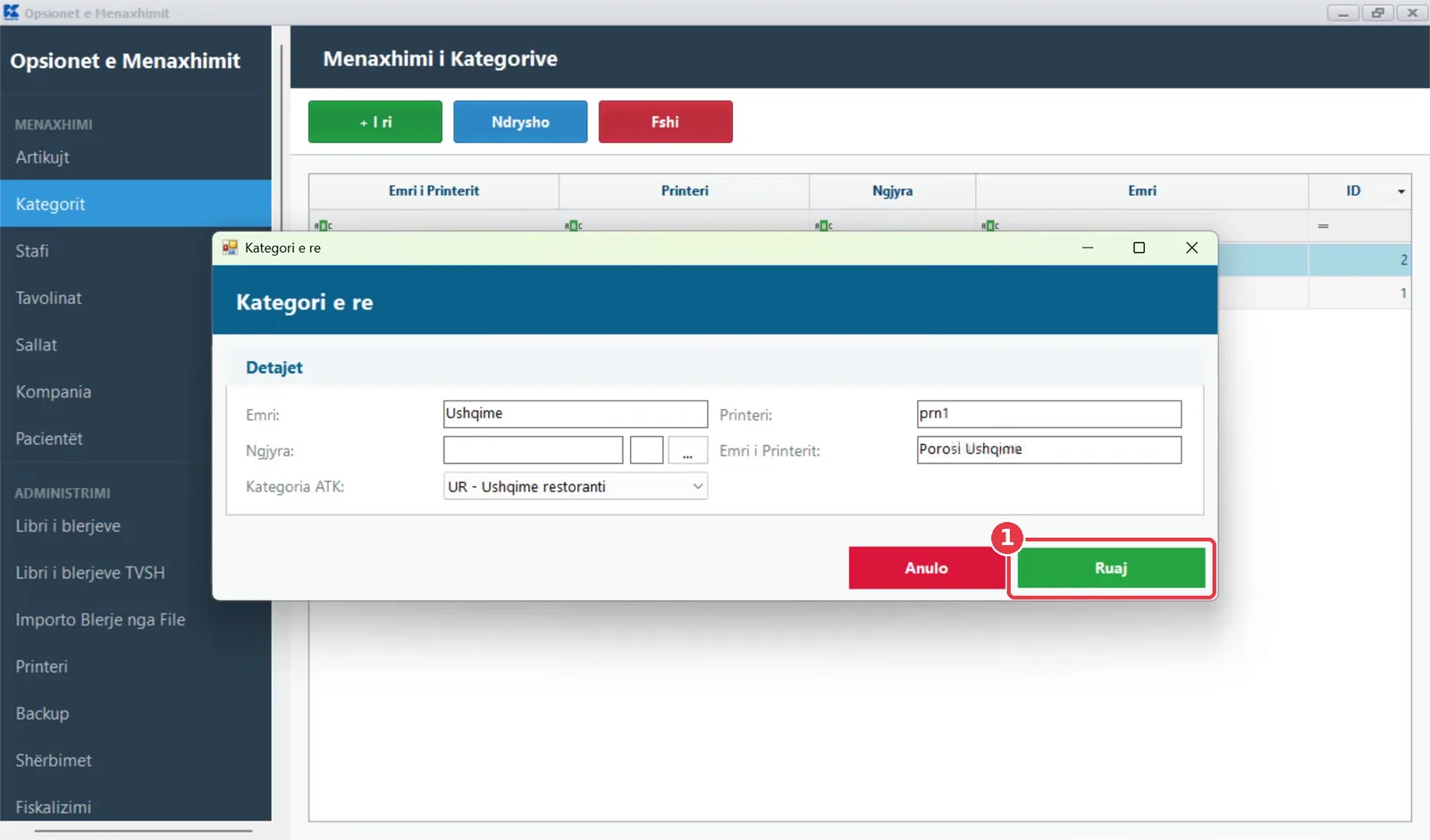Click the Emri input field with Ushqime
Image resolution: width=1430 pixels, height=840 pixels.
(576, 414)
